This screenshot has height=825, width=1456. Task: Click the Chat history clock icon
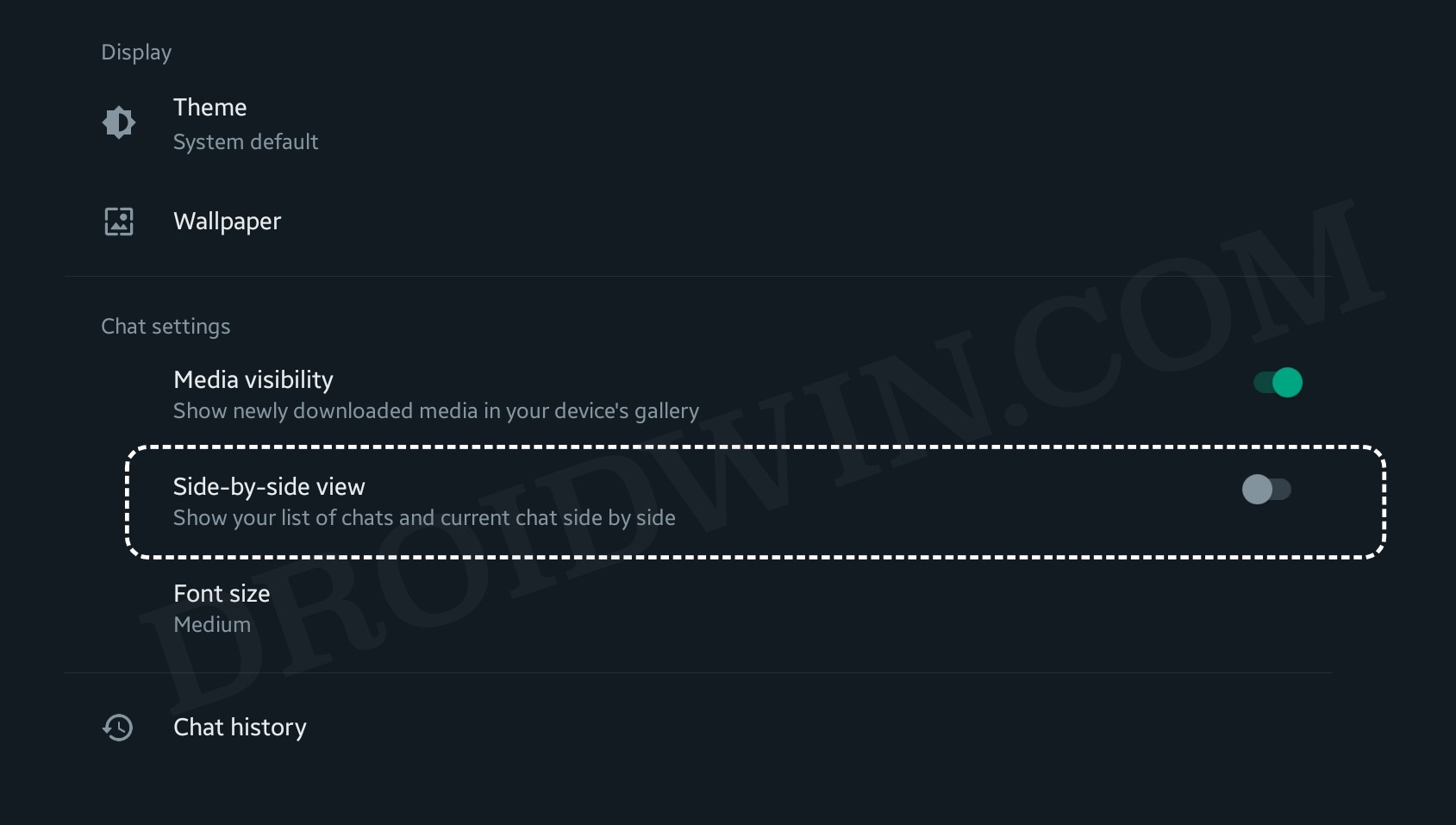click(118, 728)
